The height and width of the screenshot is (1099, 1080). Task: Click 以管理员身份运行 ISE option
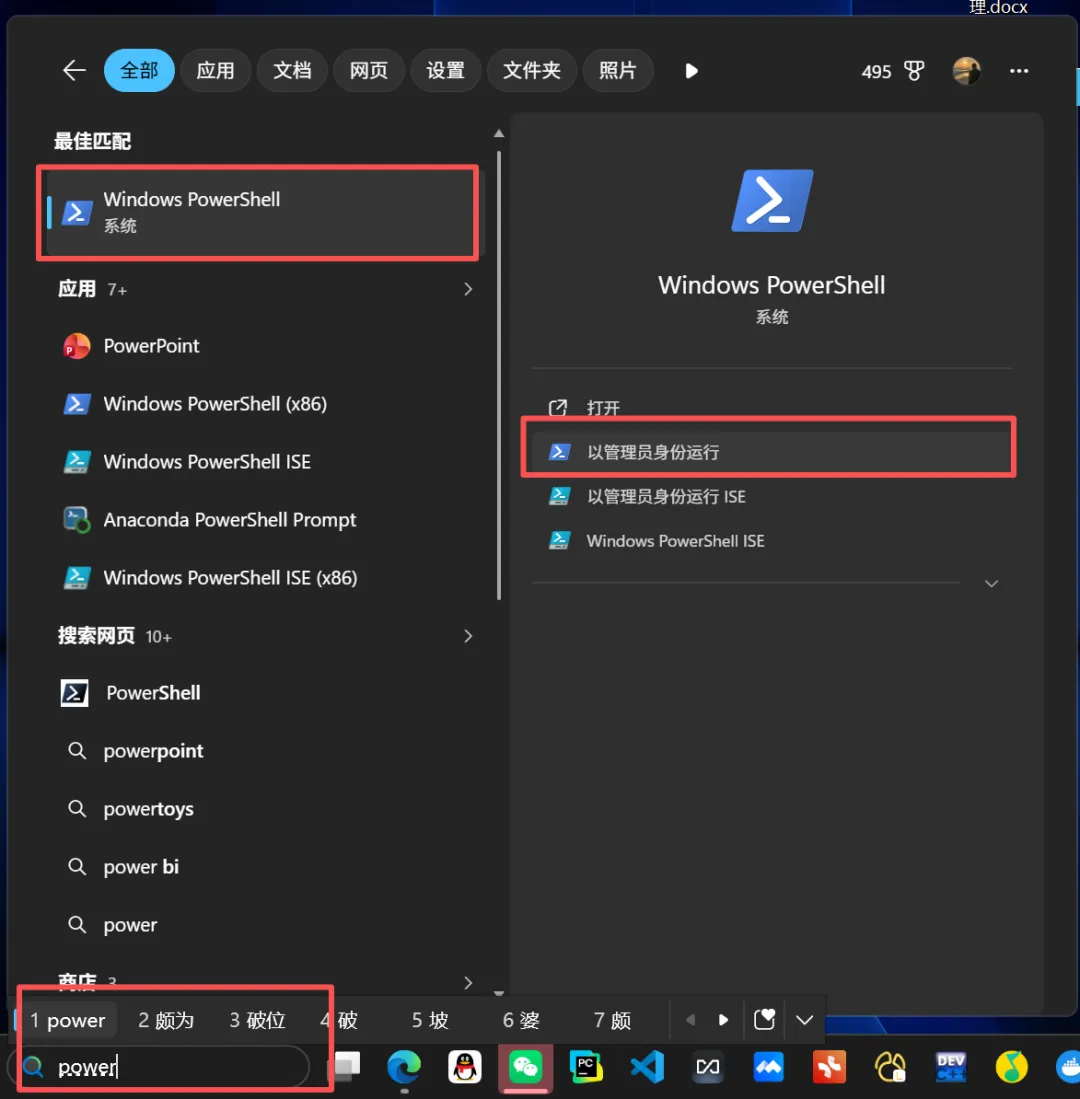click(x=772, y=496)
